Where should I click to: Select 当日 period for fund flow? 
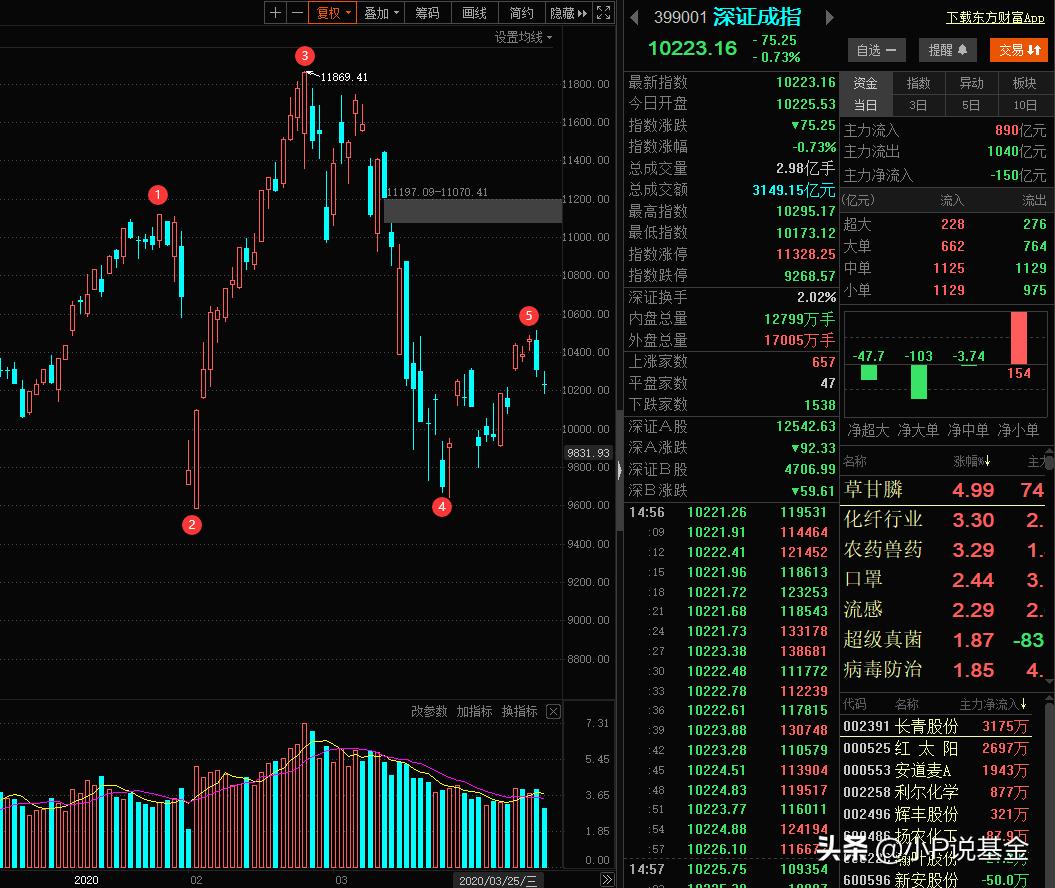(865, 106)
